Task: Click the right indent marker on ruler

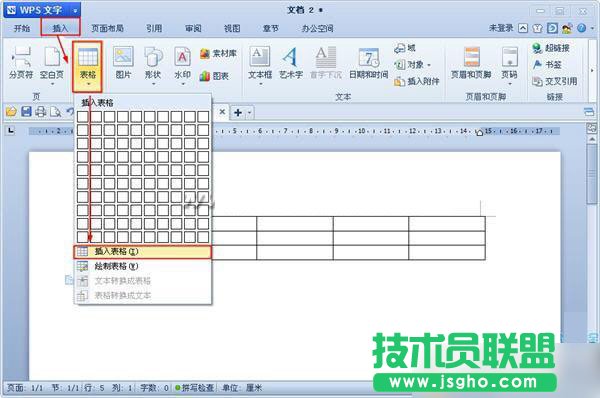Action: coord(479,132)
